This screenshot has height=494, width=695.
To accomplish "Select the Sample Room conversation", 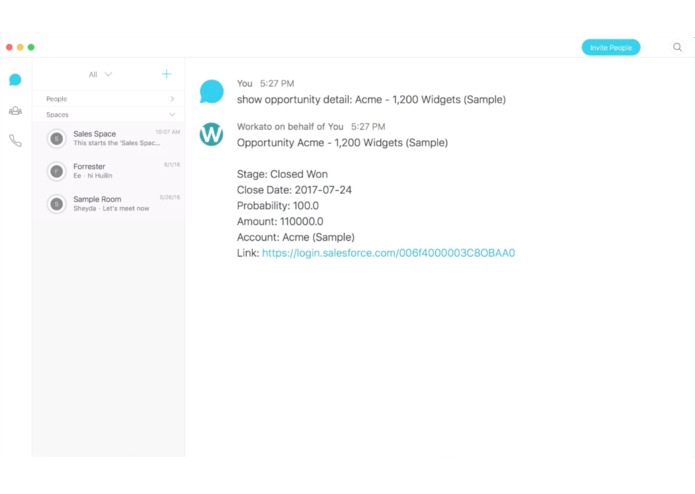I will pyautogui.click(x=109, y=204).
